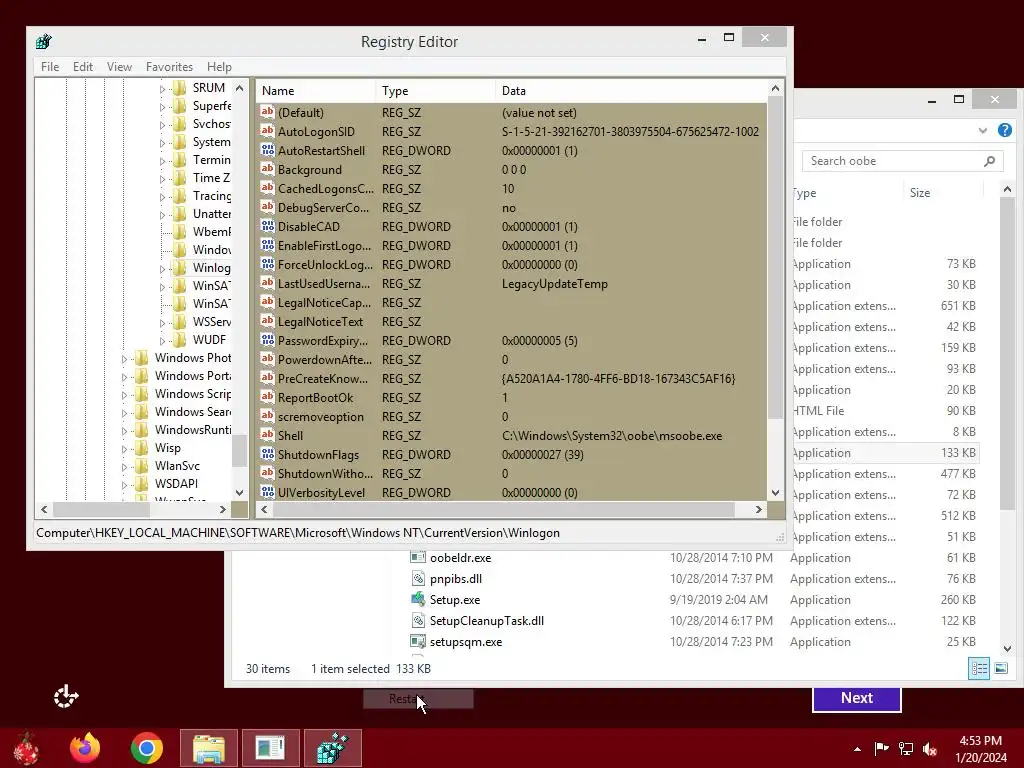Viewport: 1024px width, 768px height.
Task: Open the Action Center flag tray icon
Action: click(882, 748)
